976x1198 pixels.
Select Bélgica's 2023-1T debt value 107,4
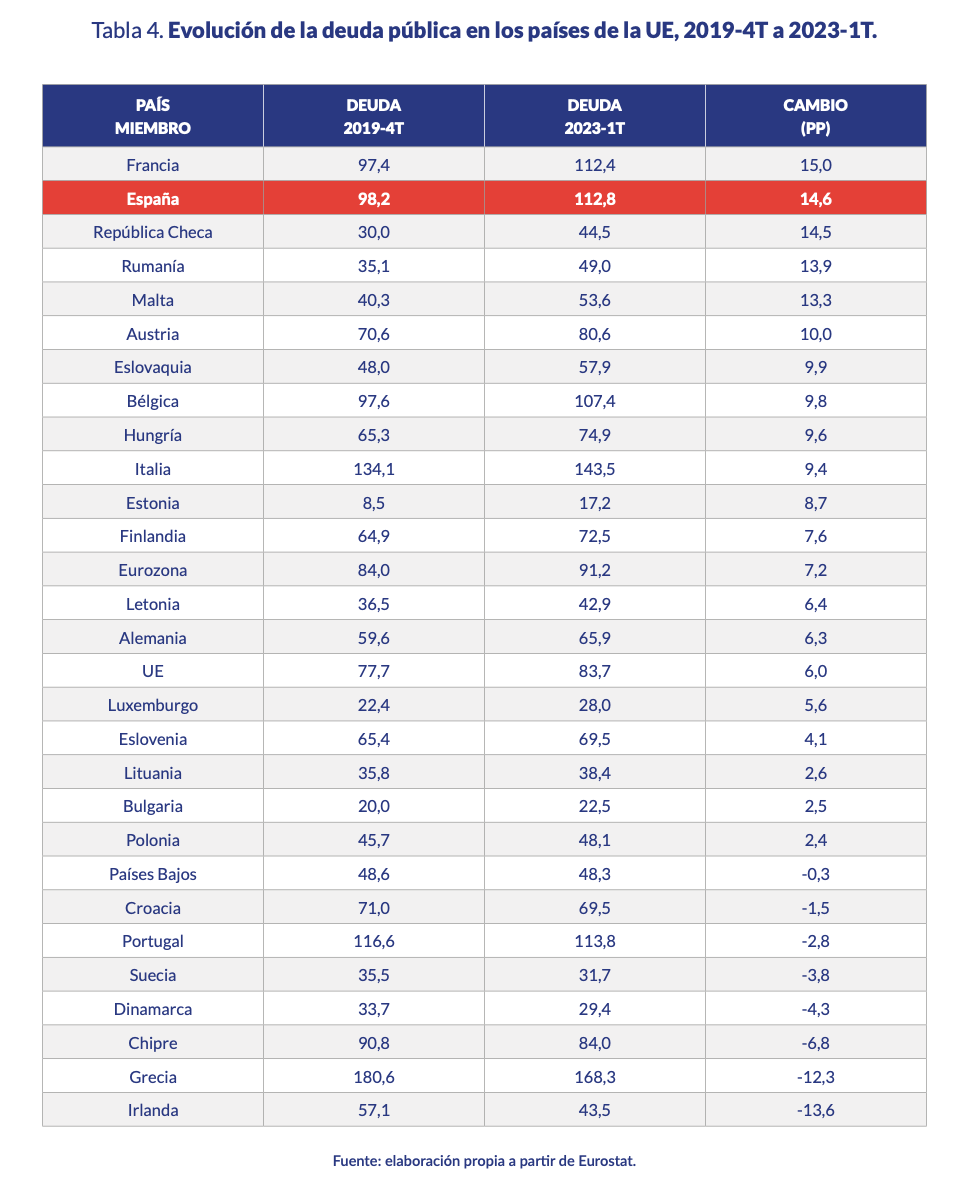tap(594, 401)
